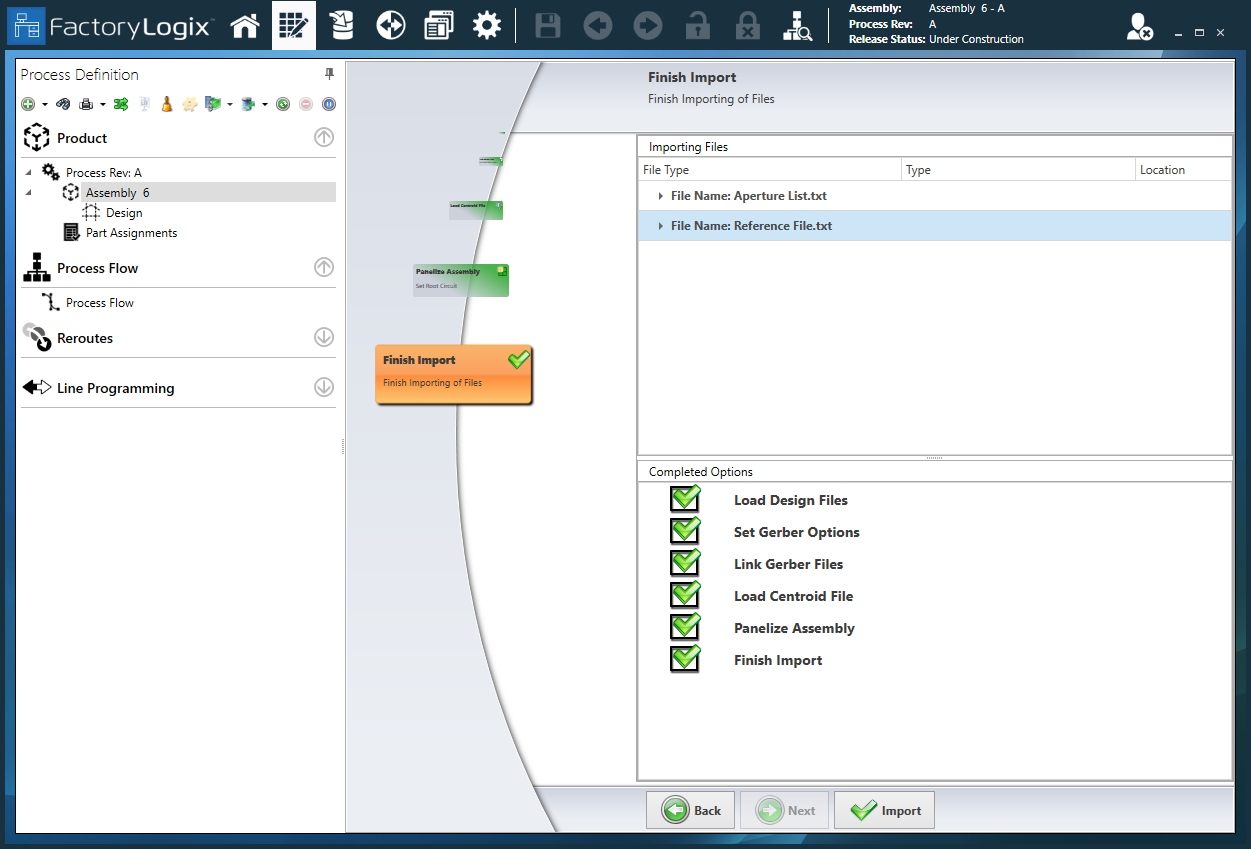Click the pause icon in Process Definition toolbar
1251x849 pixels.
tap(329, 103)
